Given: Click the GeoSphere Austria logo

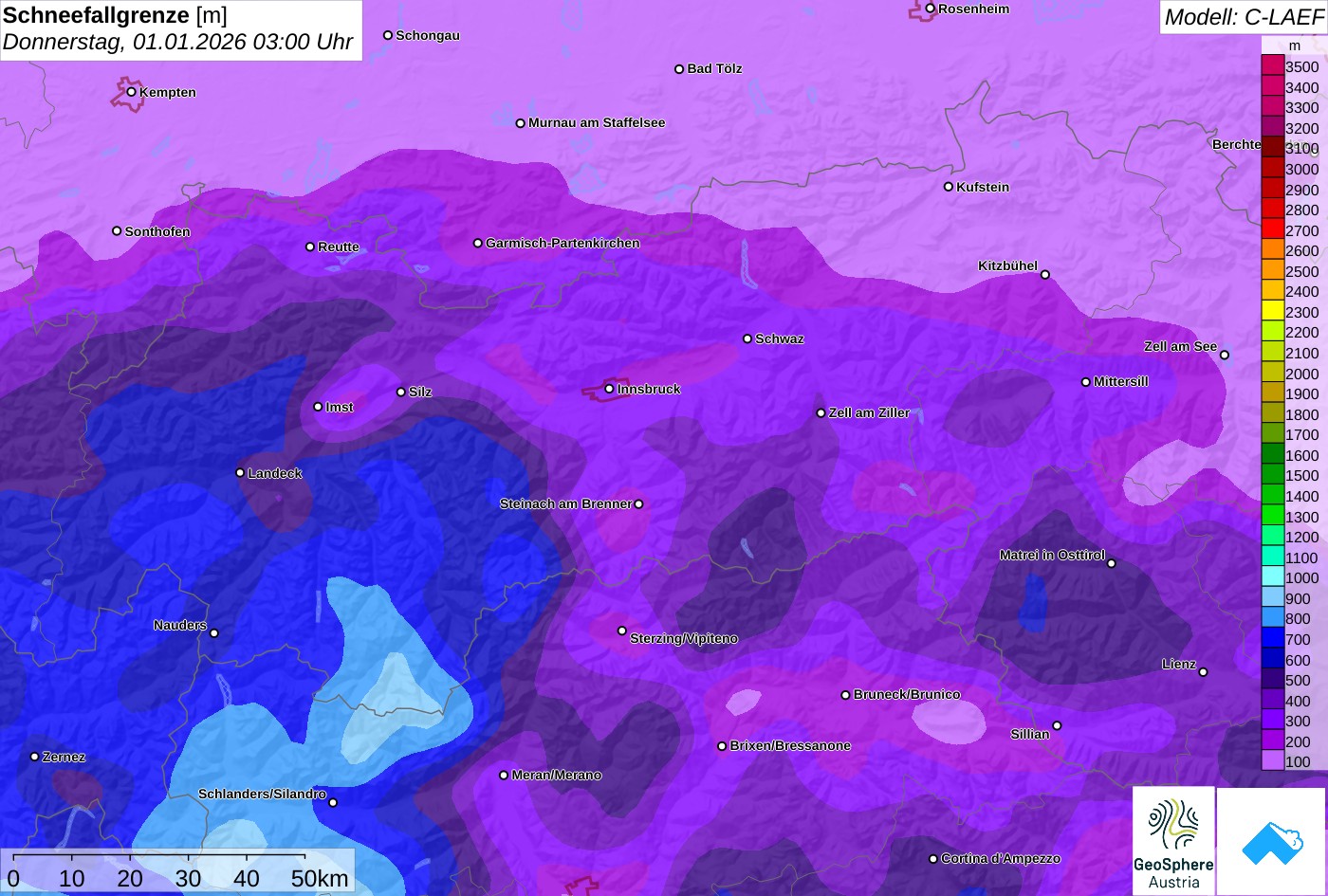Looking at the screenshot, I should pyautogui.click(x=1173, y=841).
